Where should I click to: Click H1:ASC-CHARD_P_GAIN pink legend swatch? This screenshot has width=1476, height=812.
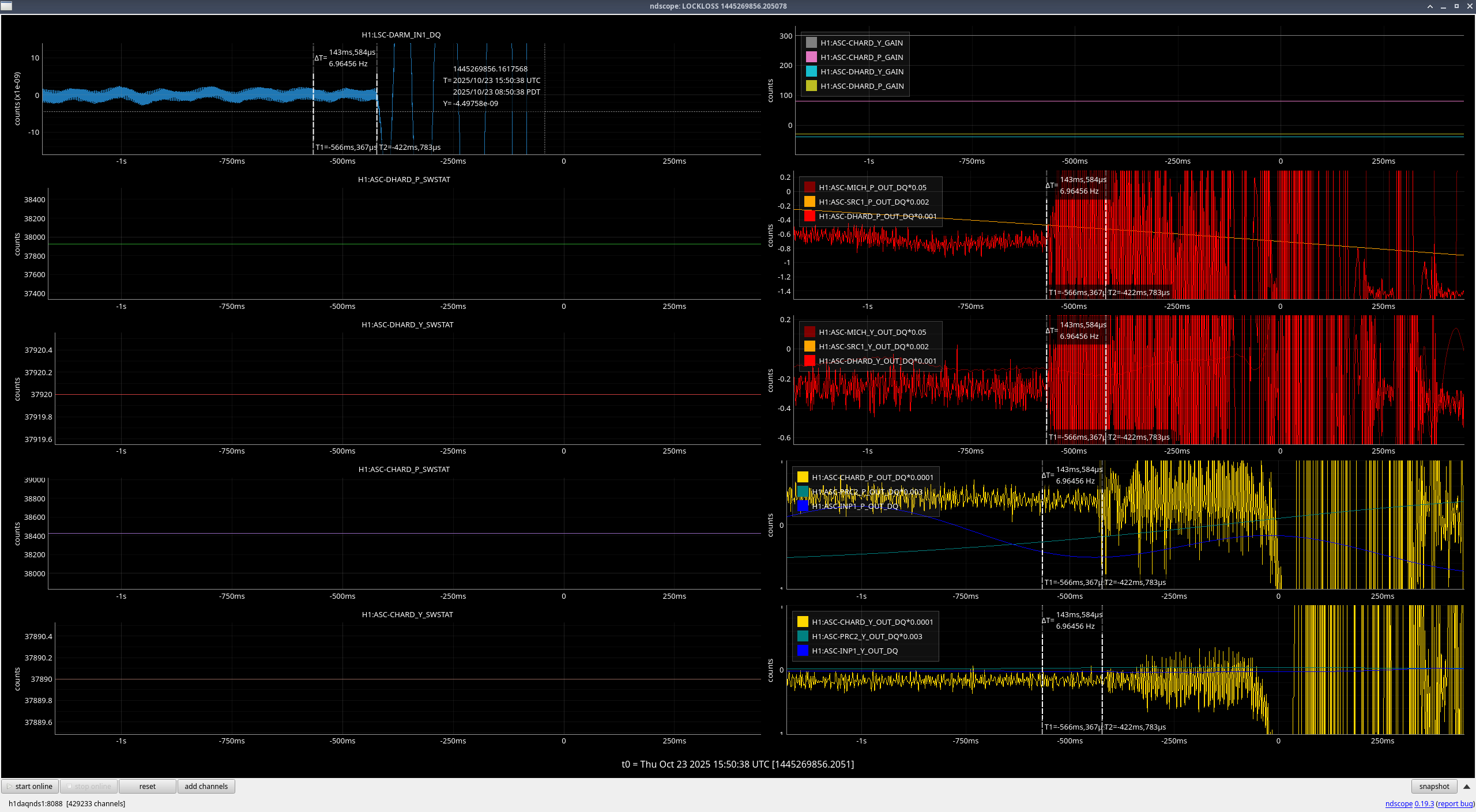pyautogui.click(x=811, y=57)
